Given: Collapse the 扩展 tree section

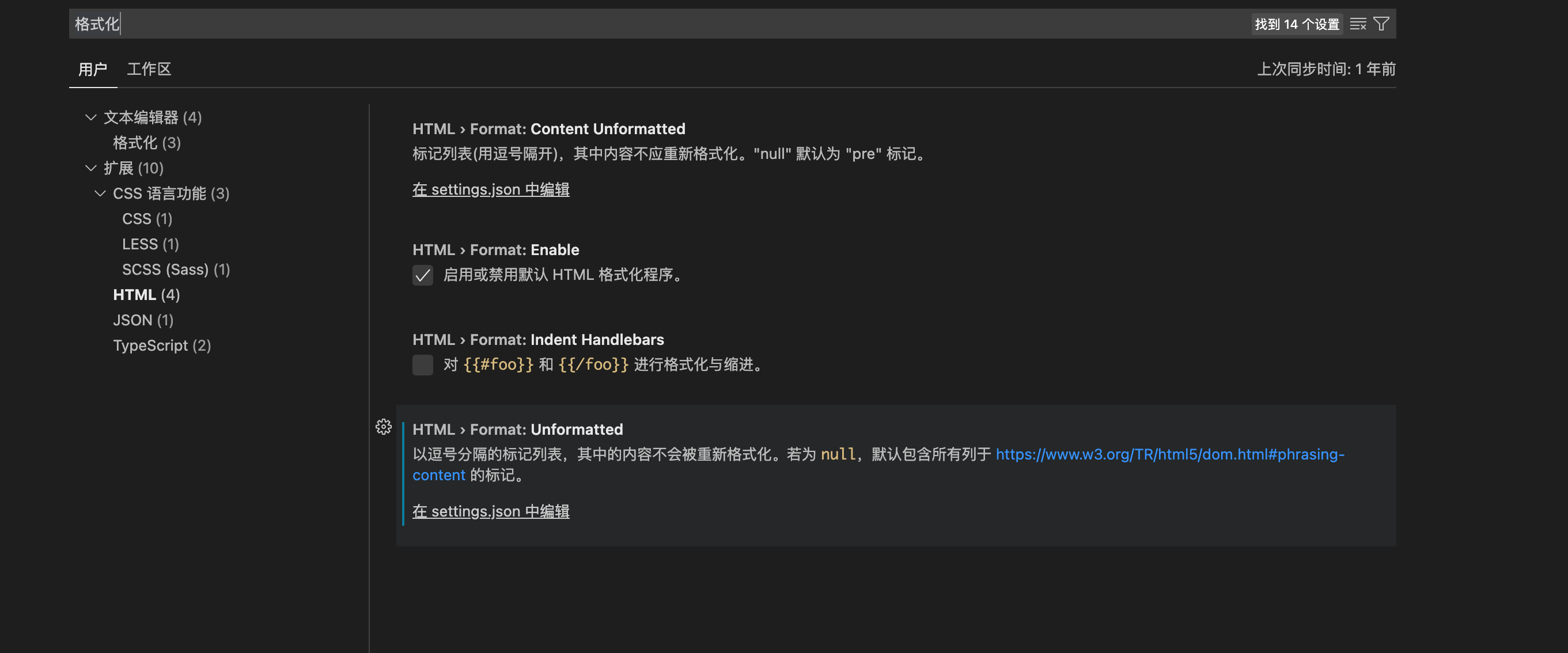Looking at the screenshot, I should (90, 168).
